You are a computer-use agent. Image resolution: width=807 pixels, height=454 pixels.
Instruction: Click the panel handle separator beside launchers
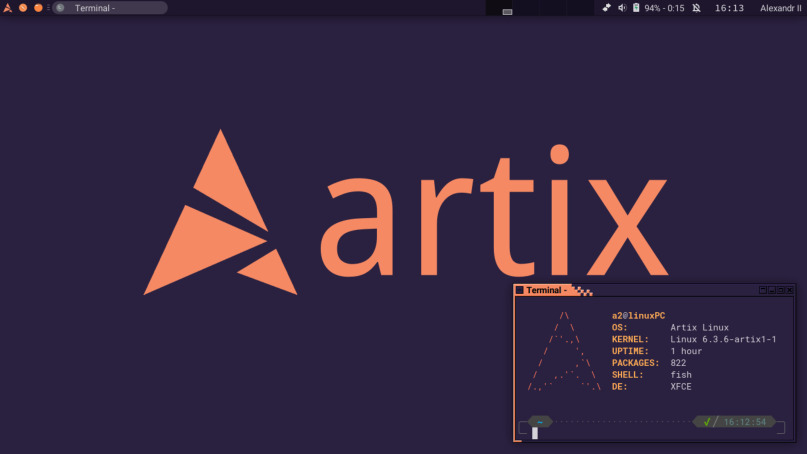(48, 7)
